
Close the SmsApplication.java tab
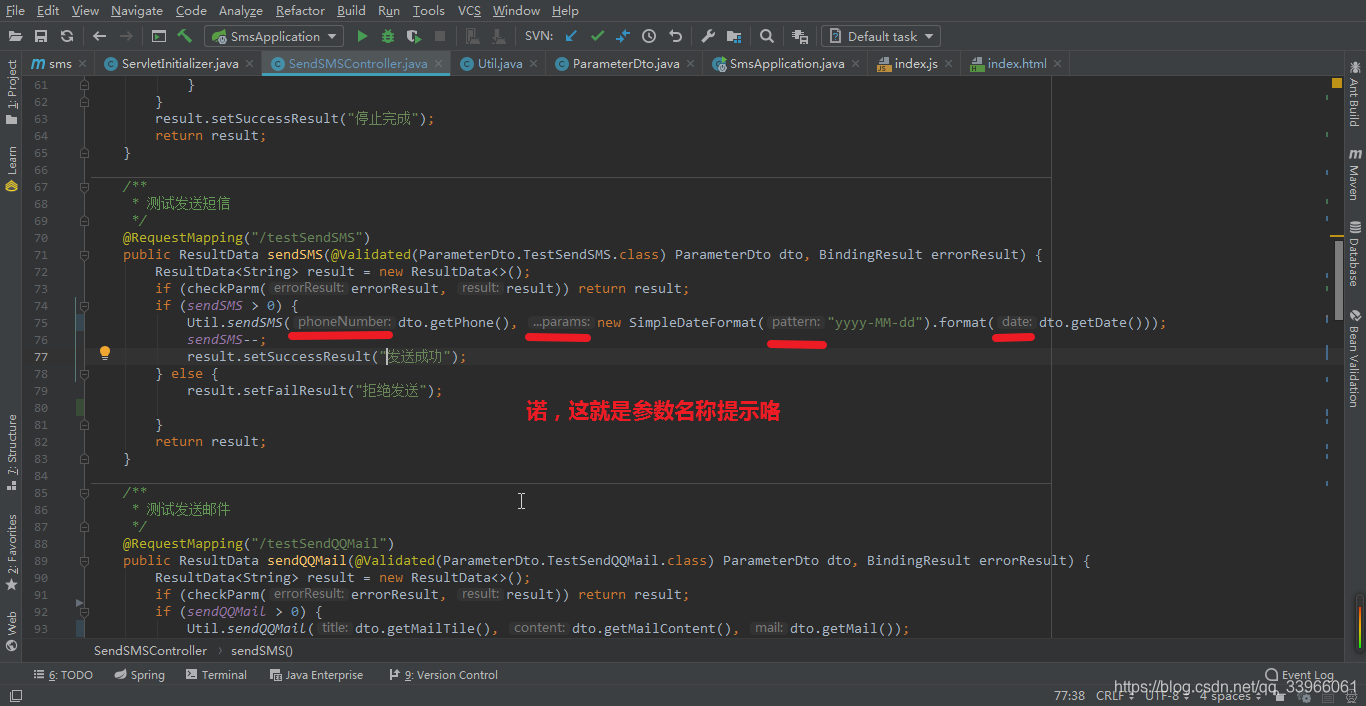[x=857, y=64]
